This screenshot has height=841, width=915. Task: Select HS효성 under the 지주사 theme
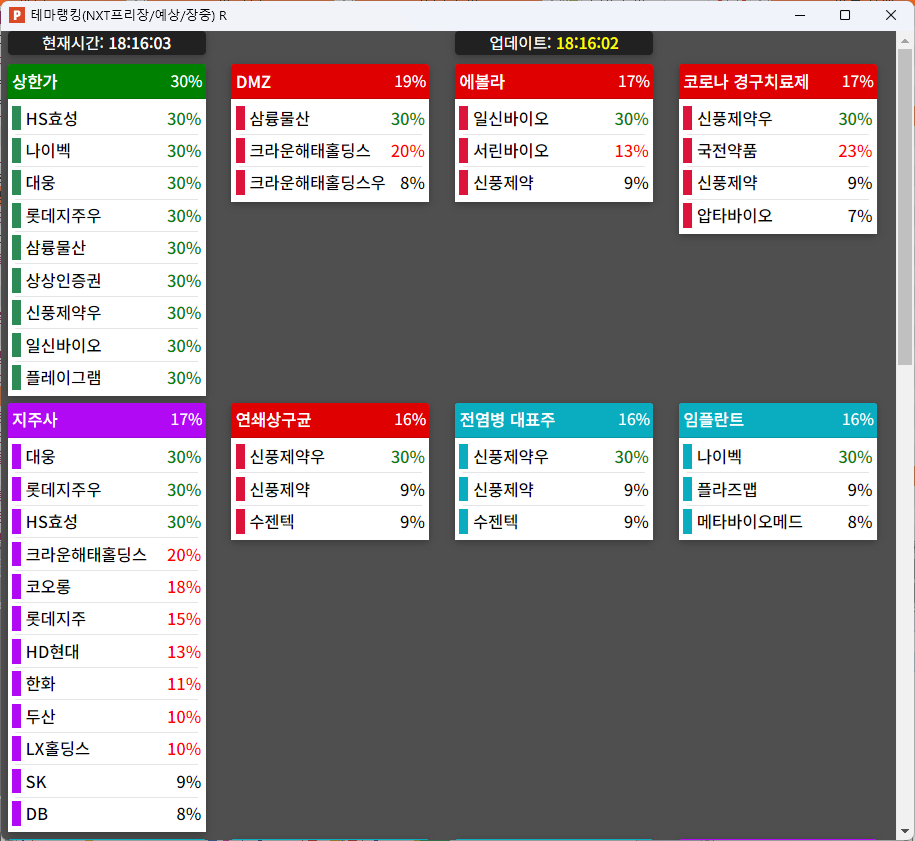pos(107,522)
